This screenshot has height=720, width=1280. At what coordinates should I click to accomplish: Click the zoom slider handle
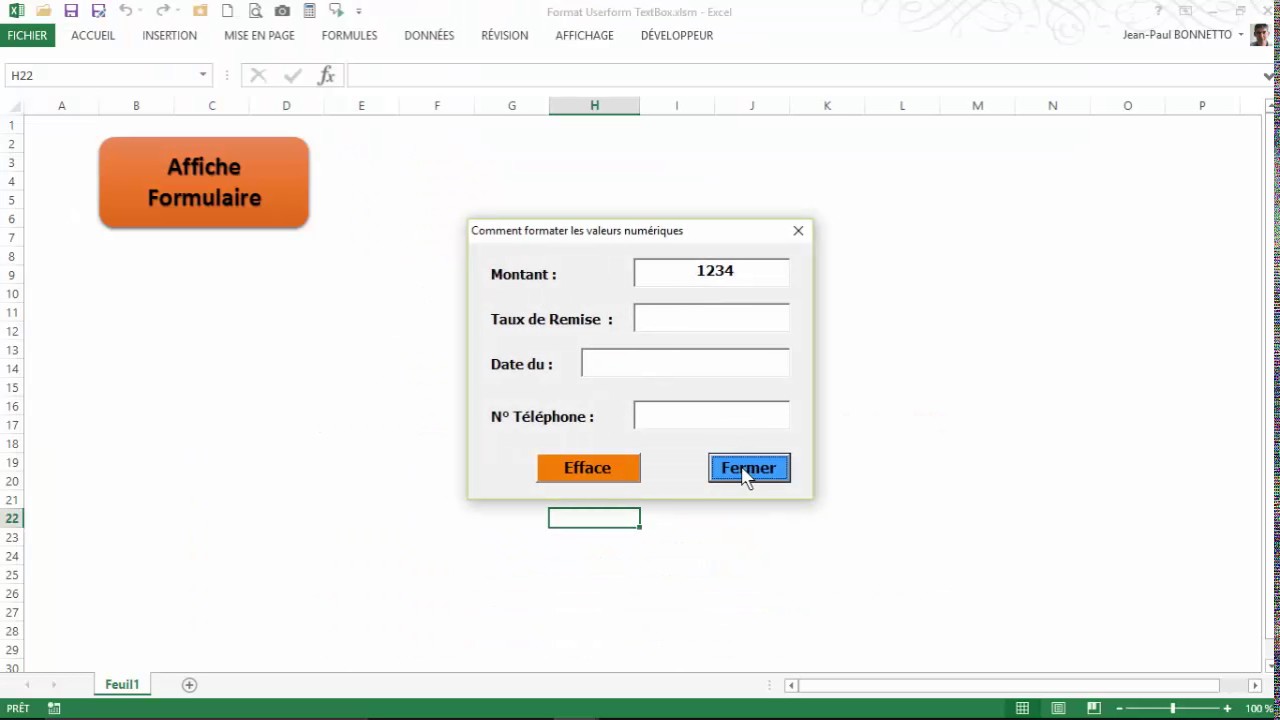tap(1173, 709)
